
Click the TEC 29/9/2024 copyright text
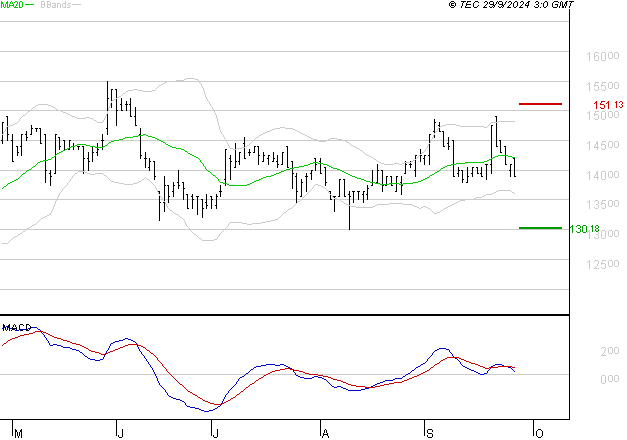[511, 5]
